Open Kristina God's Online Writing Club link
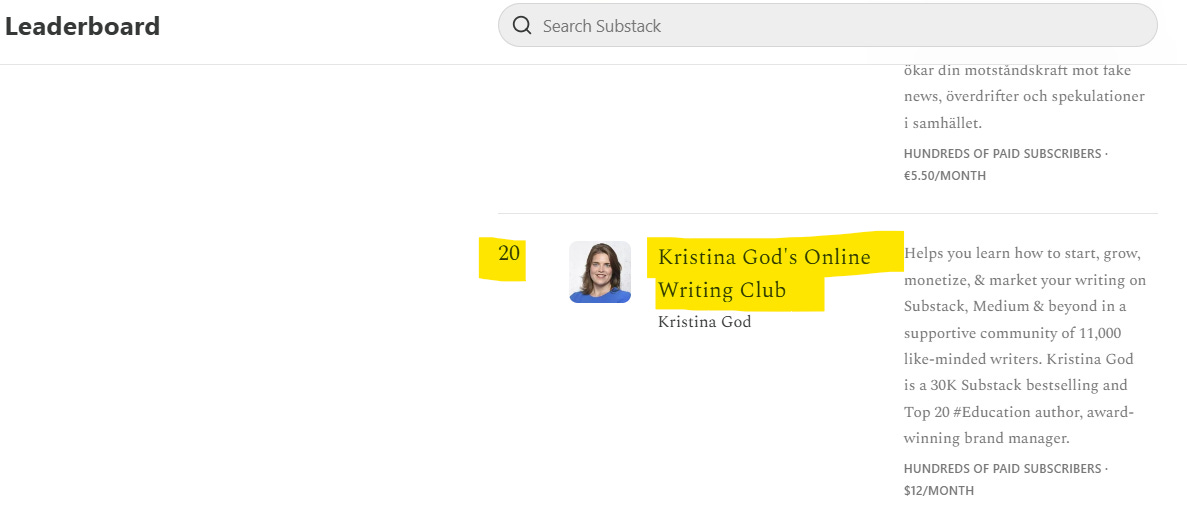 764,273
